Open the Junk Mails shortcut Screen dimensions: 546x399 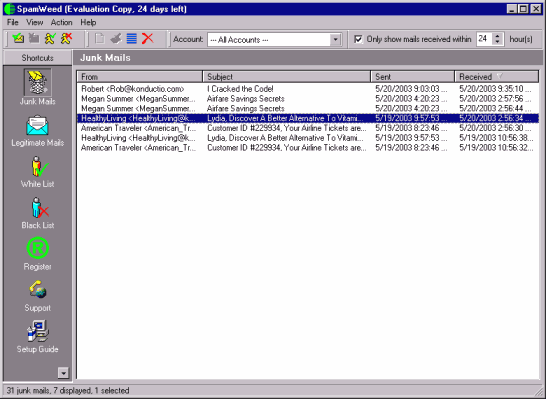pos(38,87)
